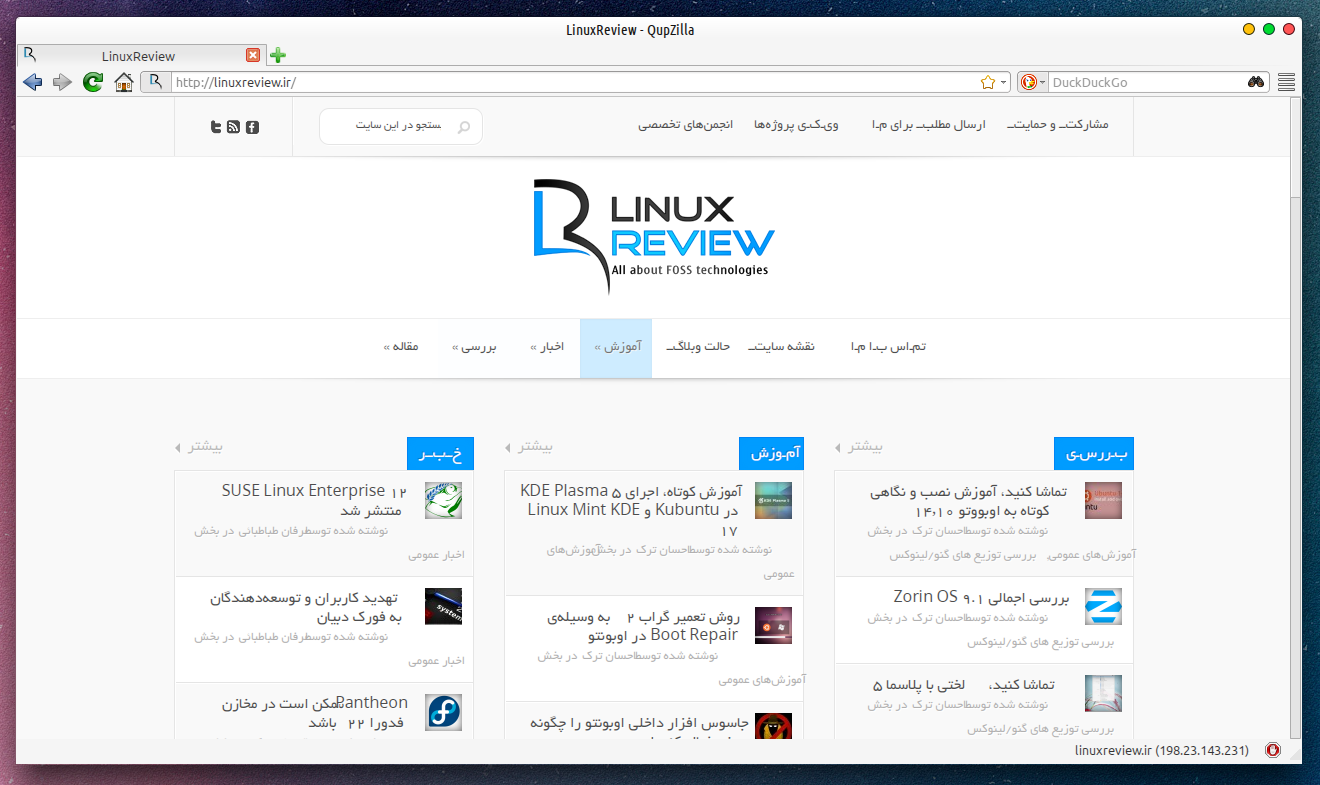This screenshot has width=1320, height=785.
Task: Focus the URL address field
Action: [x=575, y=82]
